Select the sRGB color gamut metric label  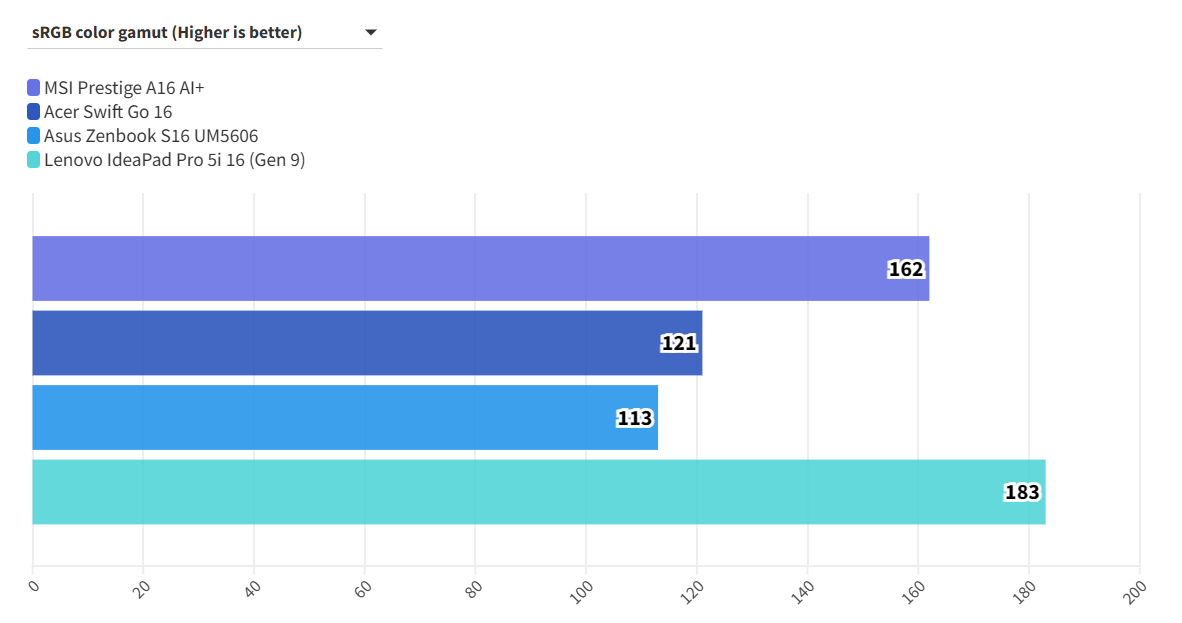167,33
